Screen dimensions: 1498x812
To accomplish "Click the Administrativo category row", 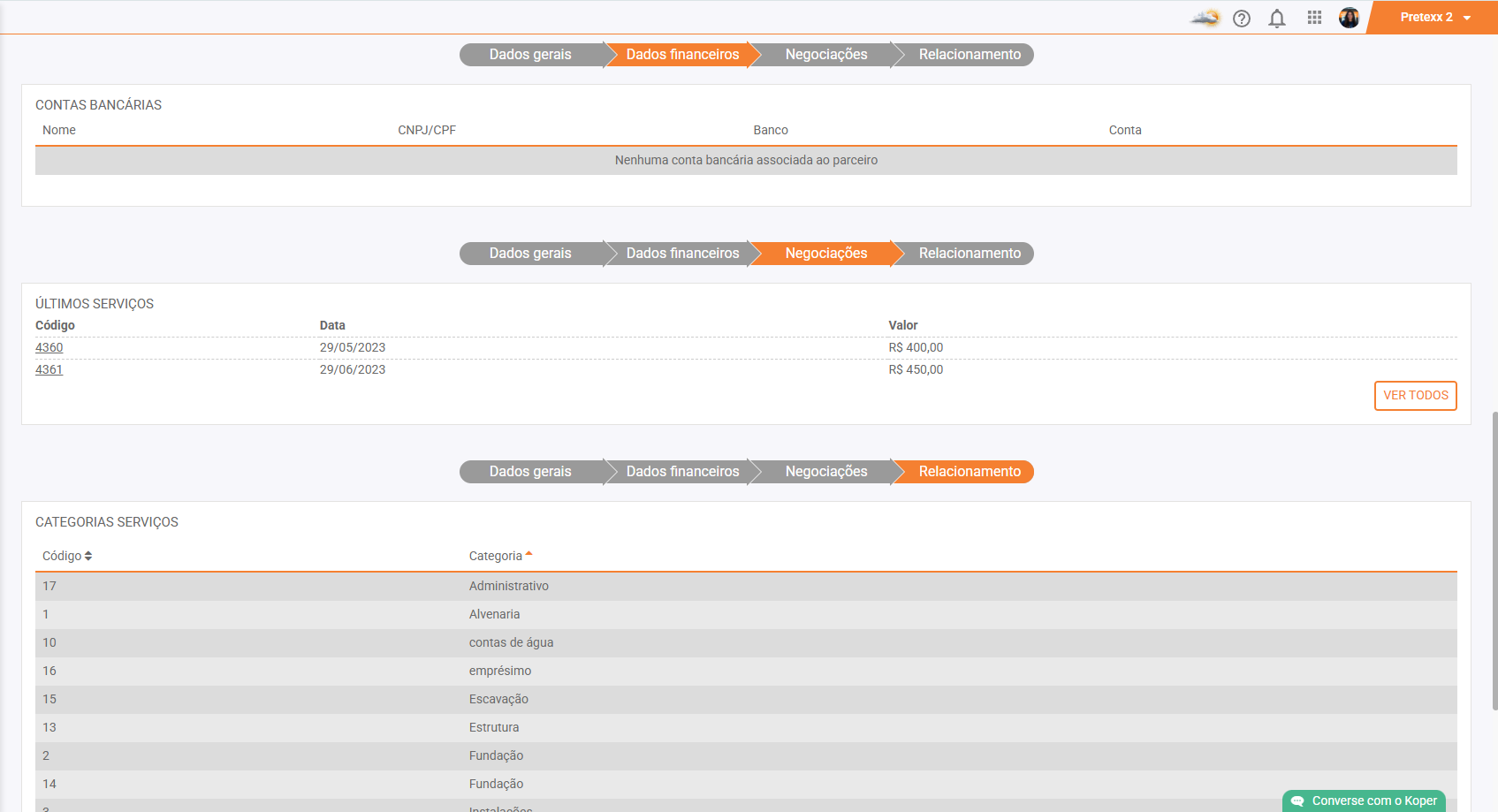I will [746, 587].
